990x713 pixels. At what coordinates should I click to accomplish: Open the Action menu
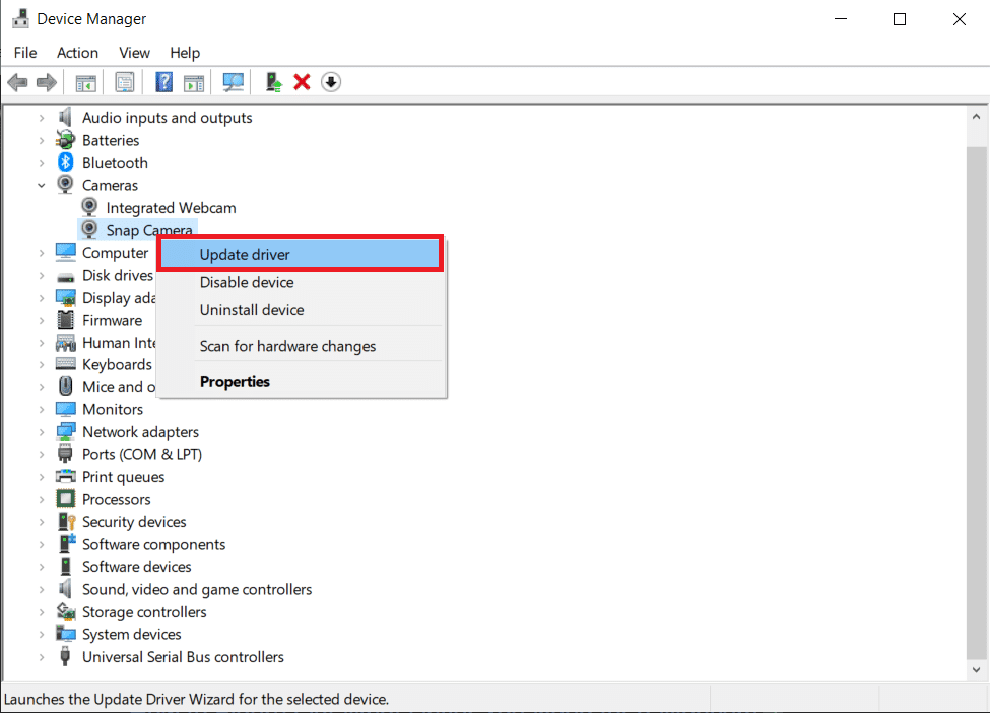[77, 53]
